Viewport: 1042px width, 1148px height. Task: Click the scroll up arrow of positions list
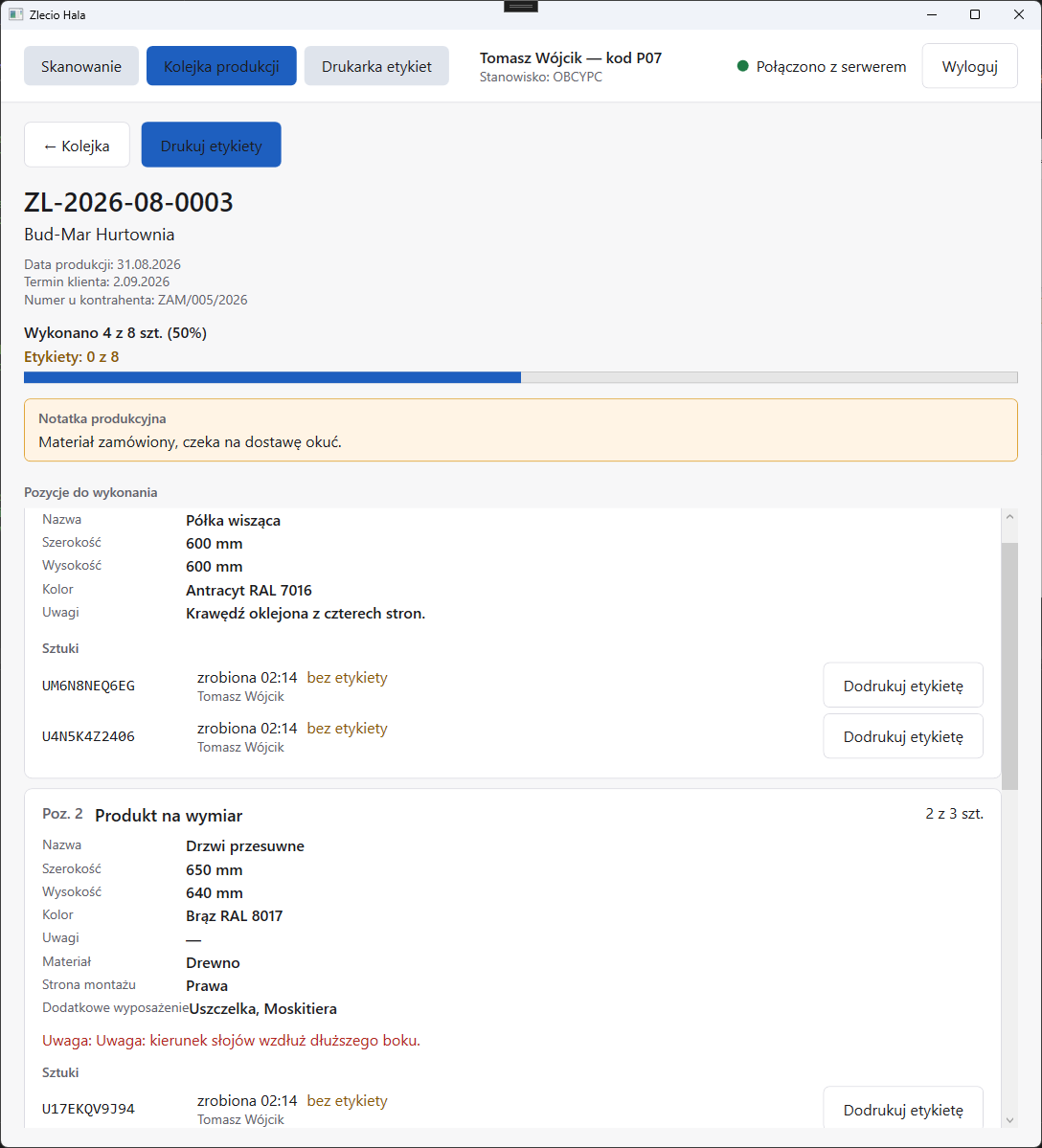coord(1009,517)
